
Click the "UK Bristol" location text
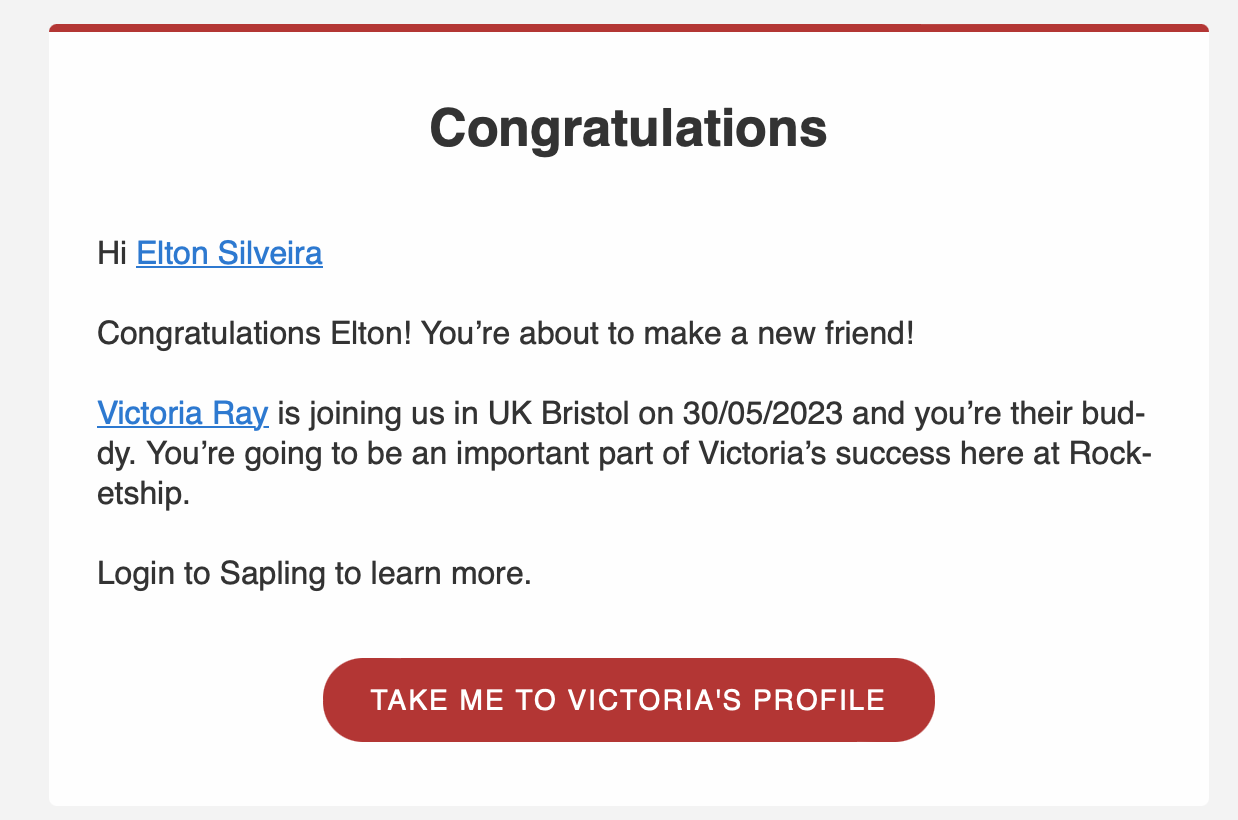tap(563, 413)
